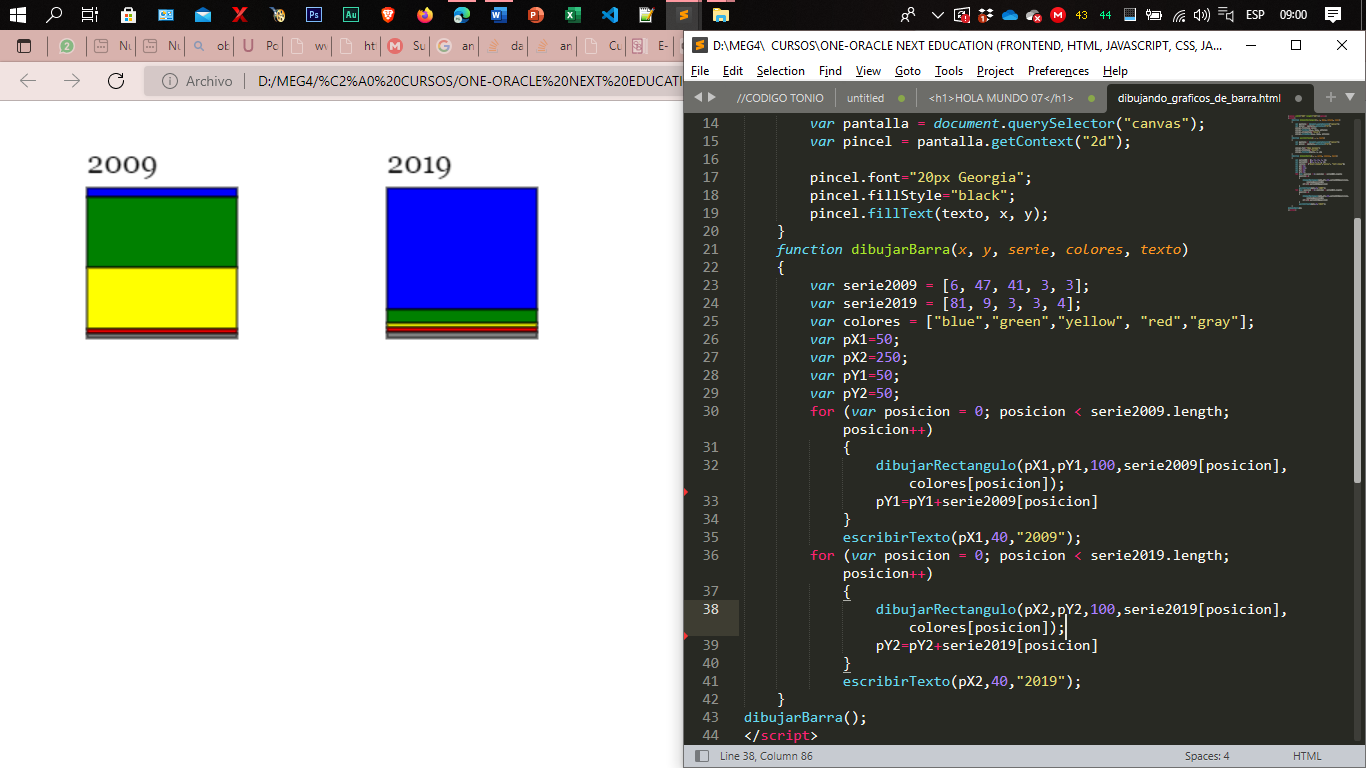Open the Preferences menu
This screenshot has width=1366, height=768.
1058,71
